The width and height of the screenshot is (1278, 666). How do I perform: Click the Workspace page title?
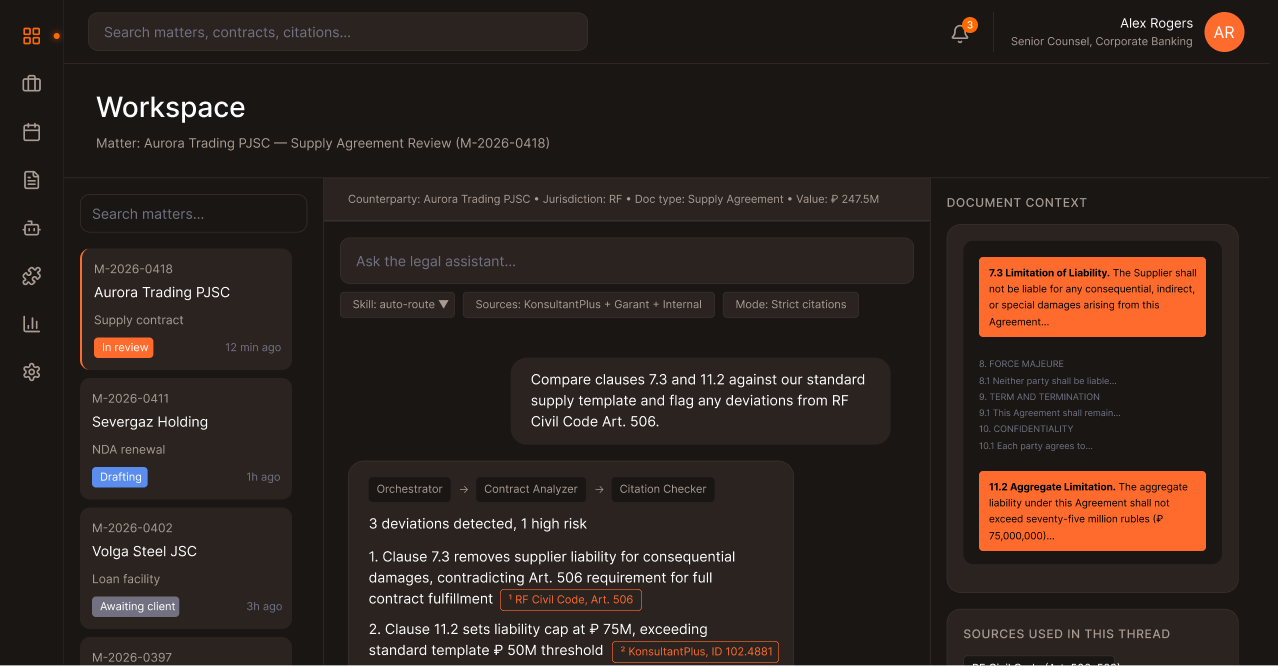coord(171,107)
